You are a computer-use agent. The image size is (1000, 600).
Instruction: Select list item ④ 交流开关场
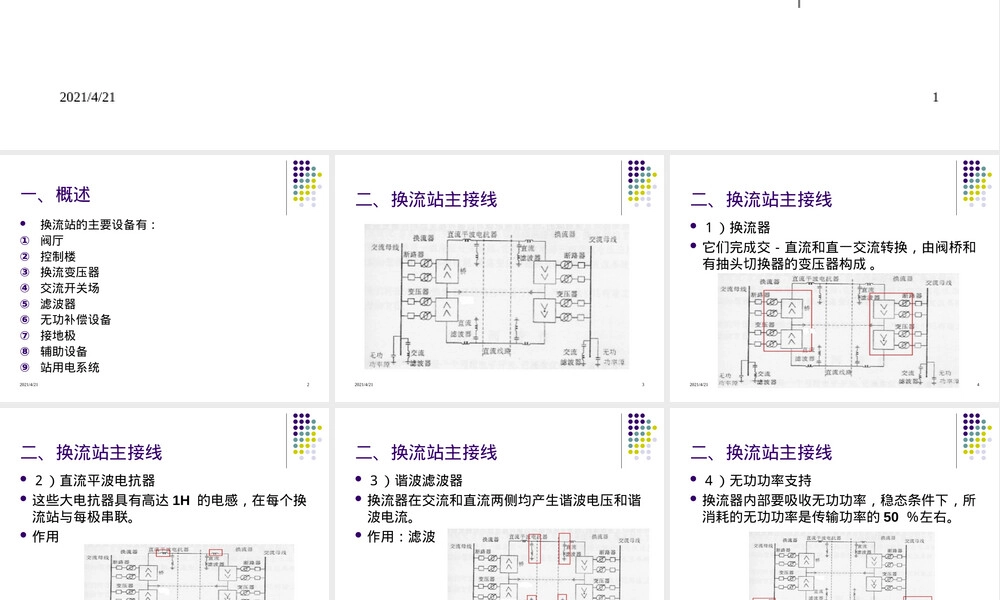point(60,288)
